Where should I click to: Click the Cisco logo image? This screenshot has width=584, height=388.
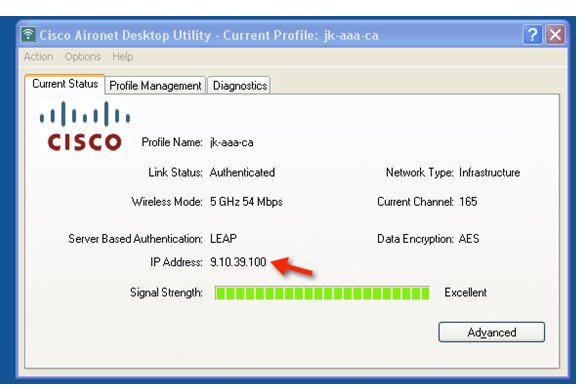pos(85,126)
